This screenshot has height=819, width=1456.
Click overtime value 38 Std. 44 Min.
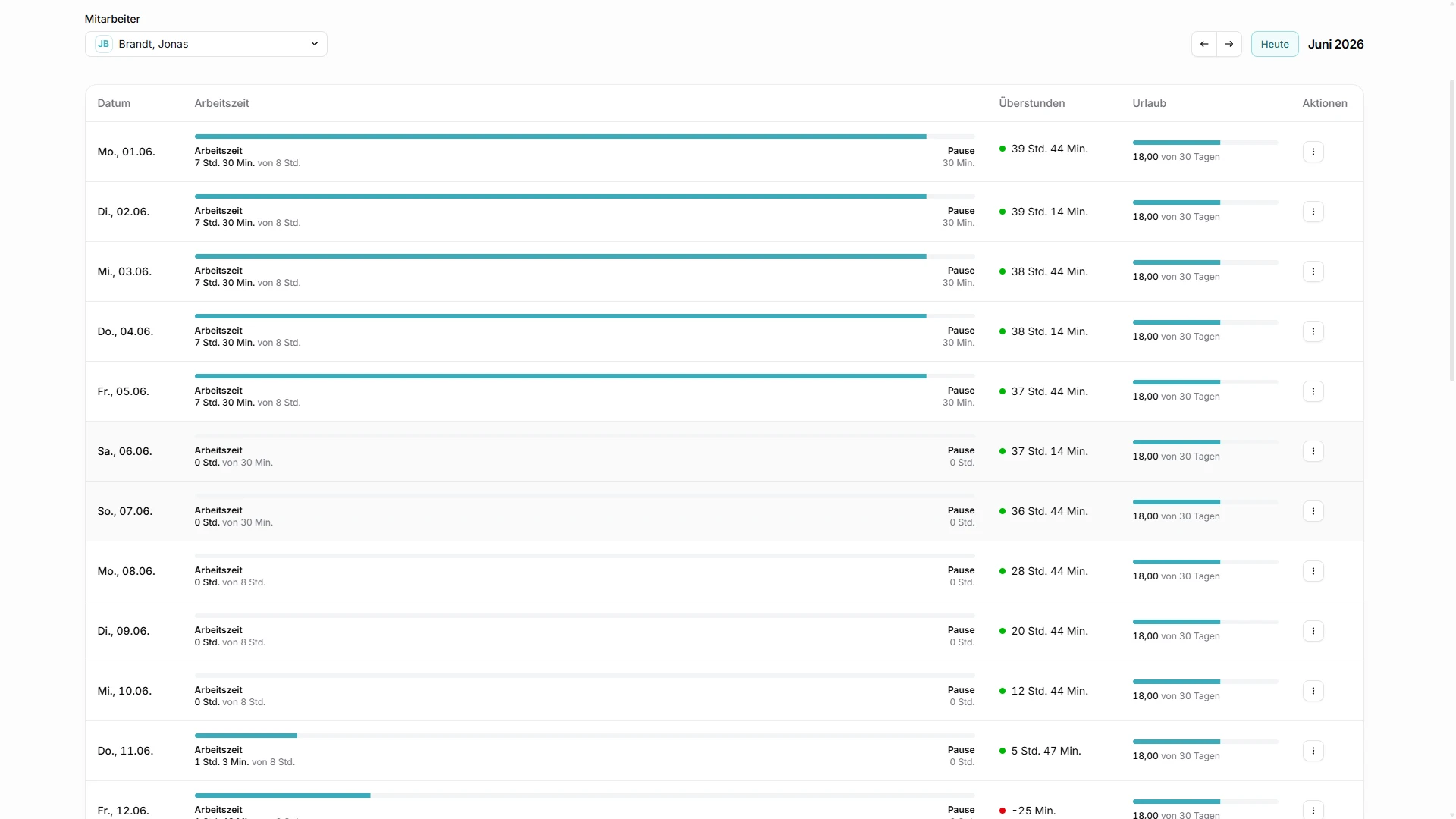click(1049, 271)
